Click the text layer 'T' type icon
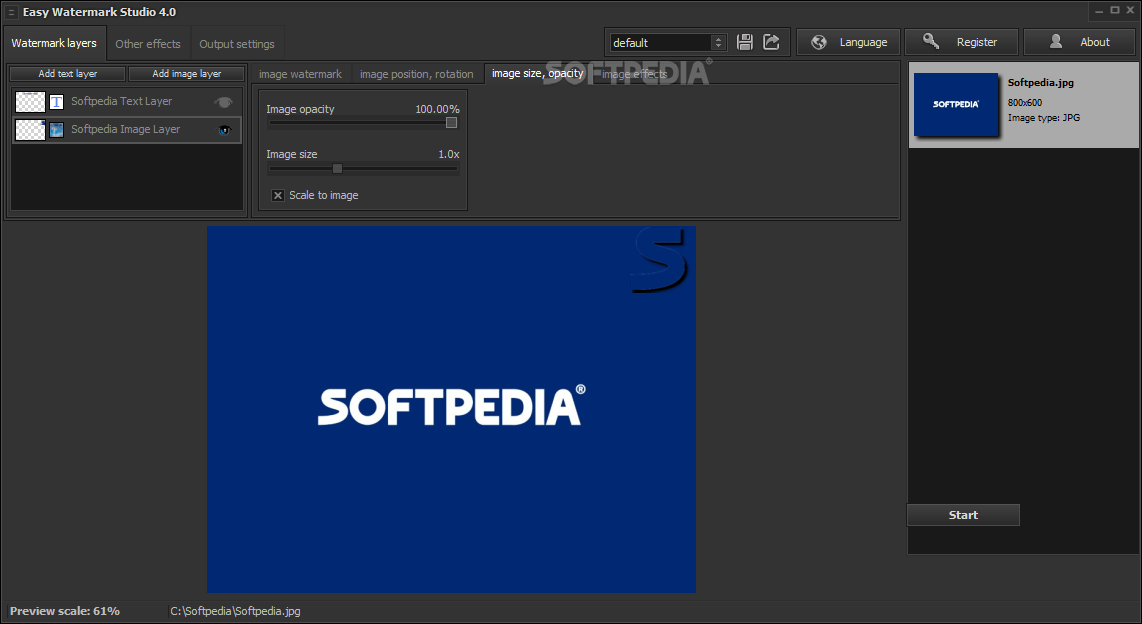 tap(56, 102)
